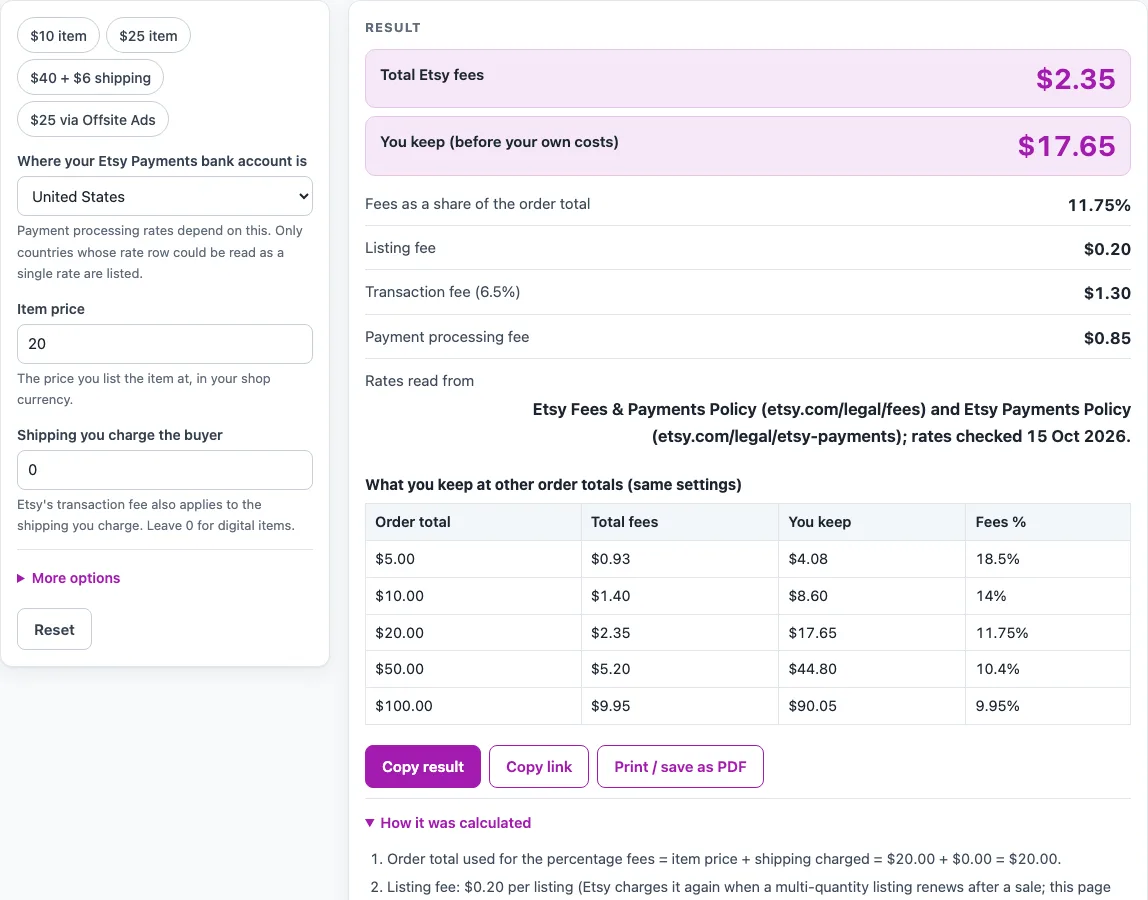Collapse the How it was calculated section

coord(448,823)
